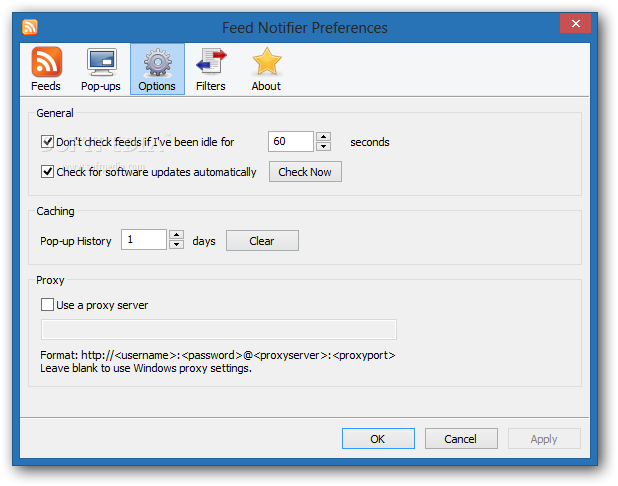Open the Filters preferences tab

click(x=211, y=69)
